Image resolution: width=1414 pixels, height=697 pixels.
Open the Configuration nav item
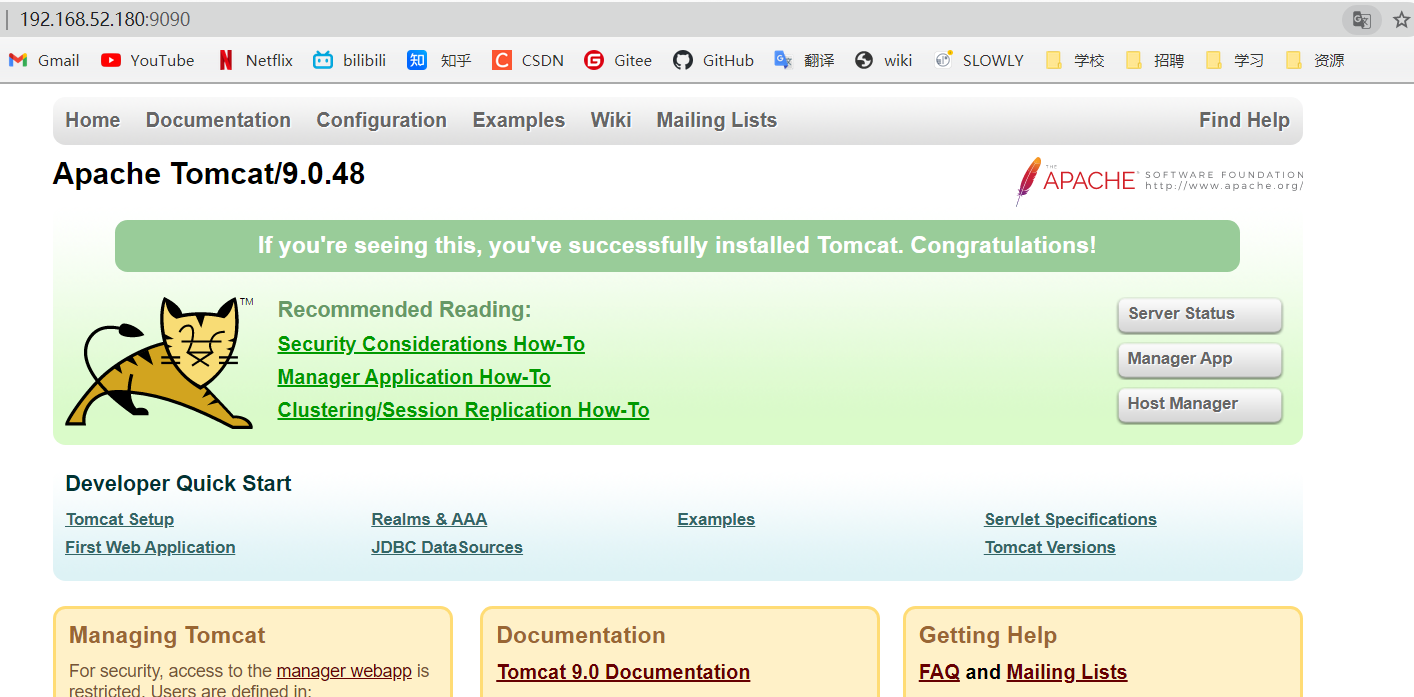tap(382, 120)
